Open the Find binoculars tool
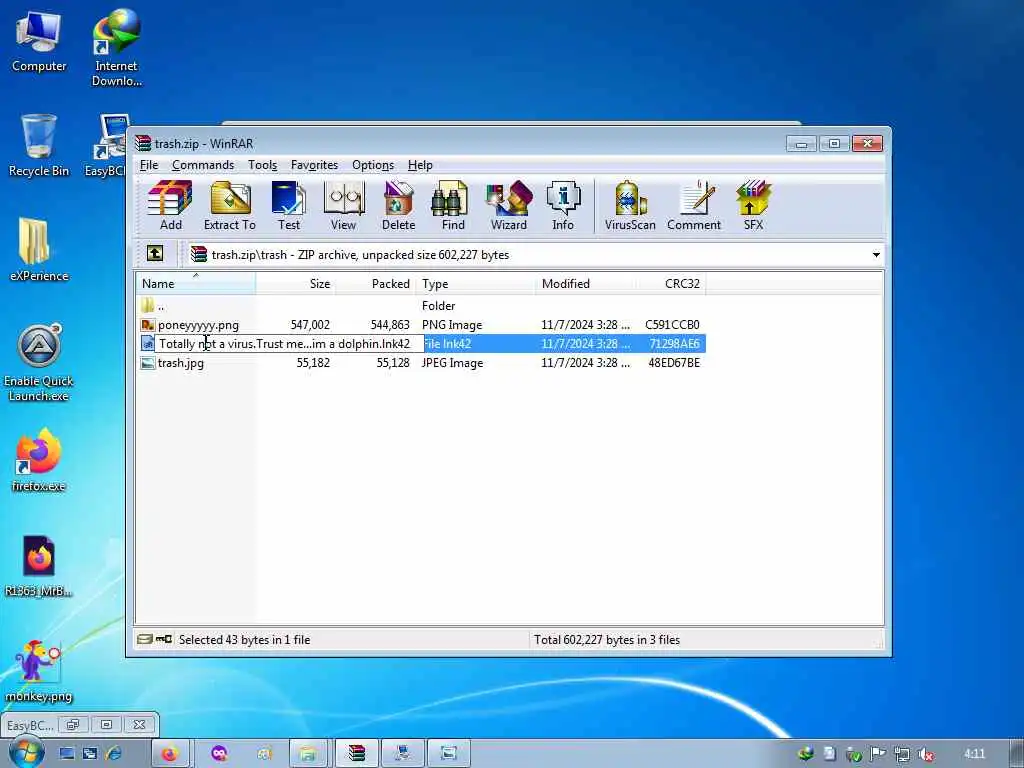The image size is (1024, 768). 453,206
